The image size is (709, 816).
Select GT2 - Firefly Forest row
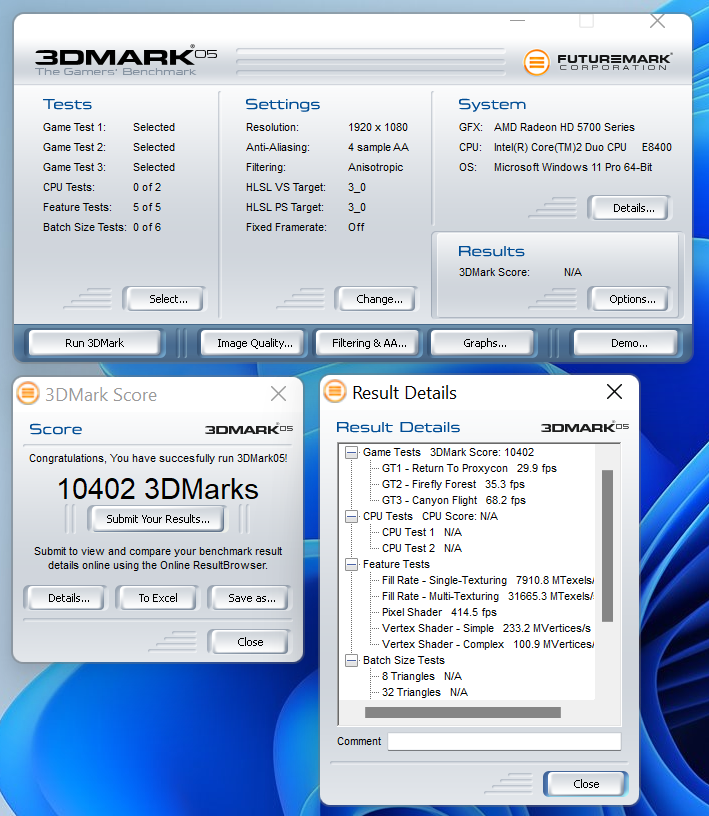(x=453, y=484)
